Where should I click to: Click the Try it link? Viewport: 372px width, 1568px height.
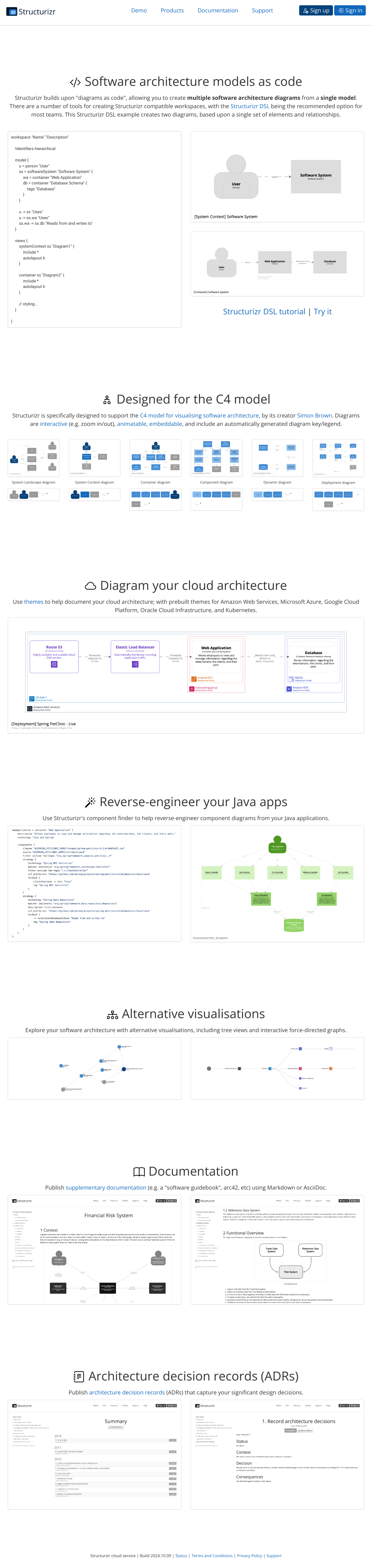click(323, 311)
